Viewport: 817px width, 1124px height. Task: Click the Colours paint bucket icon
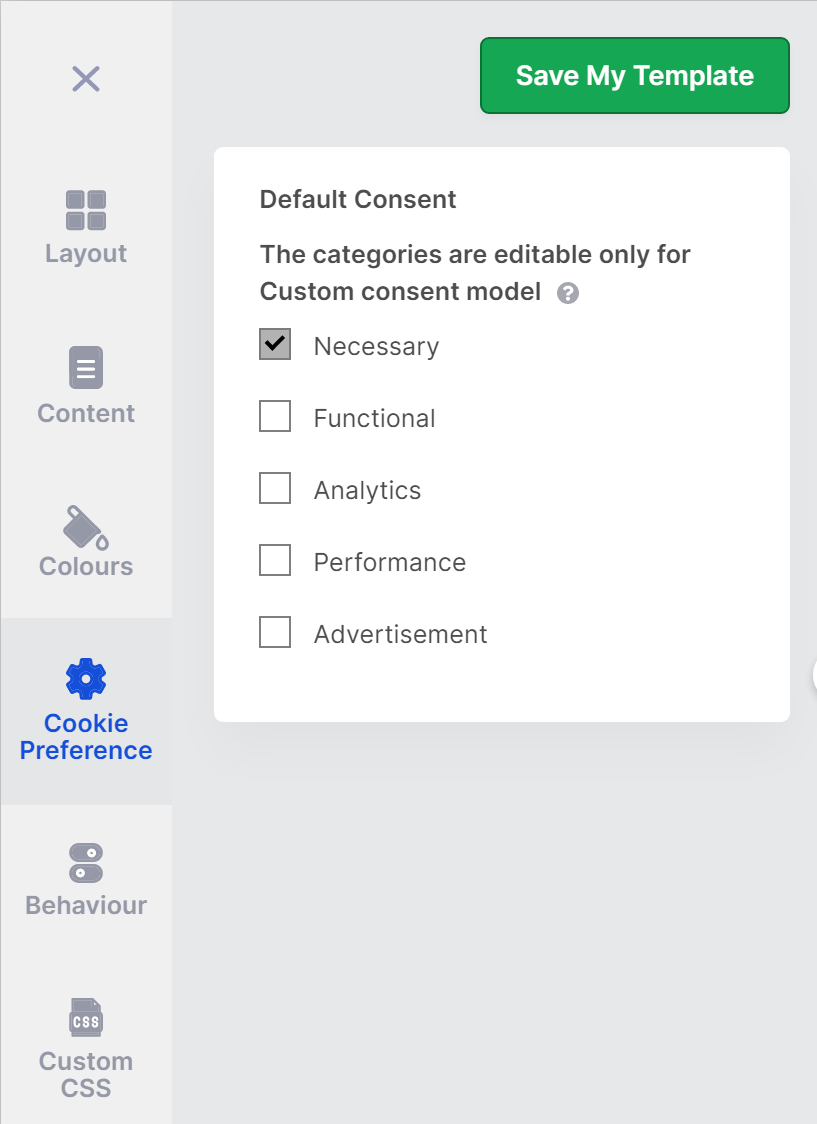coord(86,527)
